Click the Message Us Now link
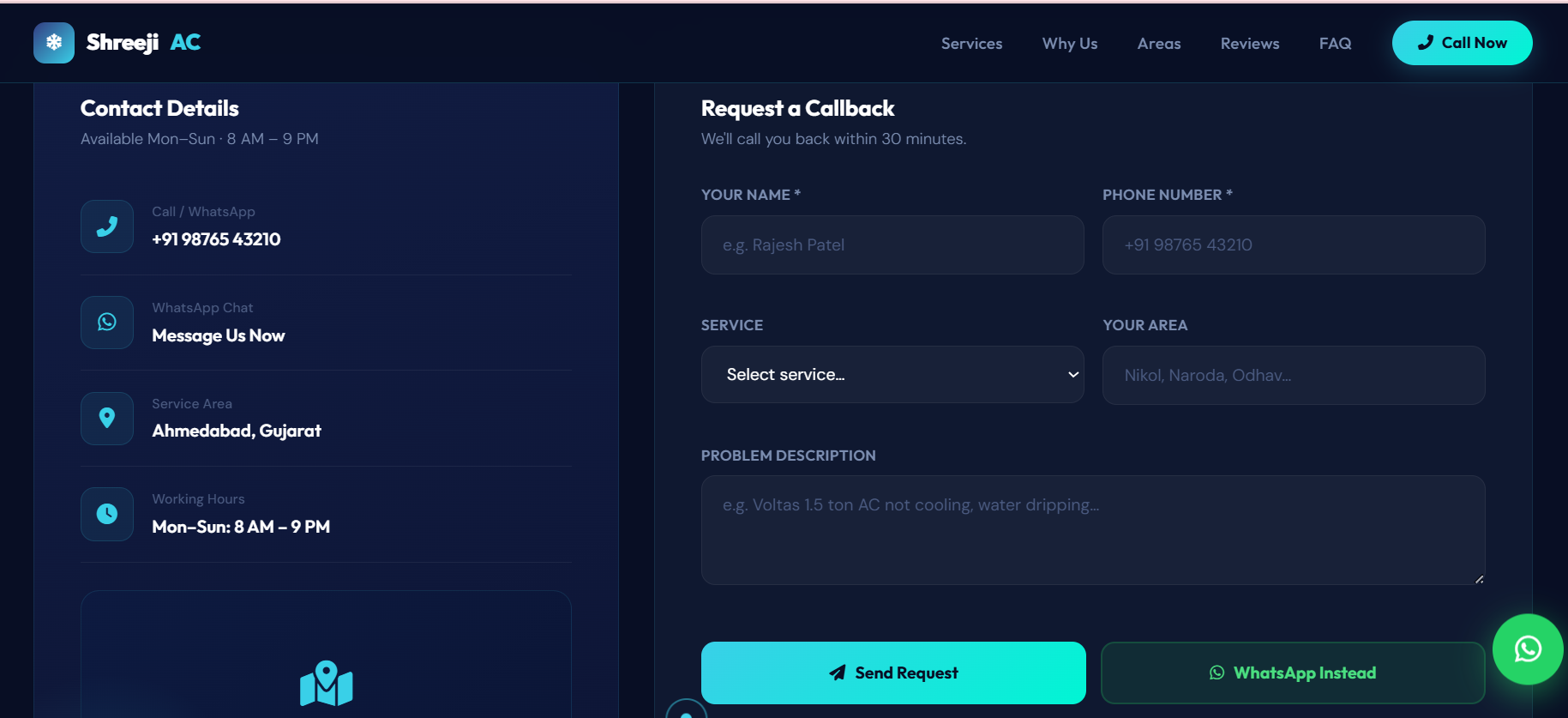This screenshot has width=1568, height=718. coord(219,336)
